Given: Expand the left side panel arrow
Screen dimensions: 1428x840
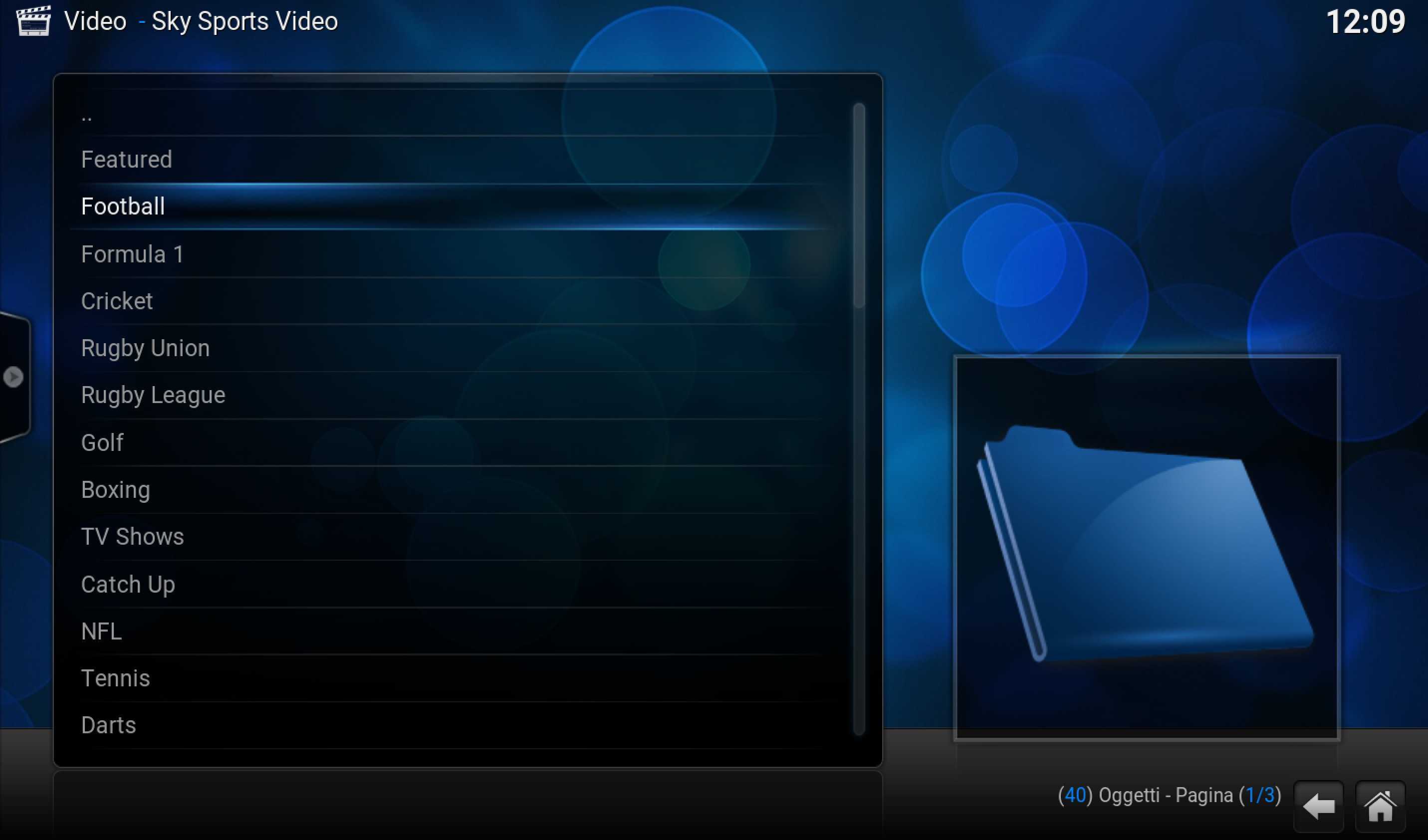Looking at the screenshot, I should tap(13, 377).
